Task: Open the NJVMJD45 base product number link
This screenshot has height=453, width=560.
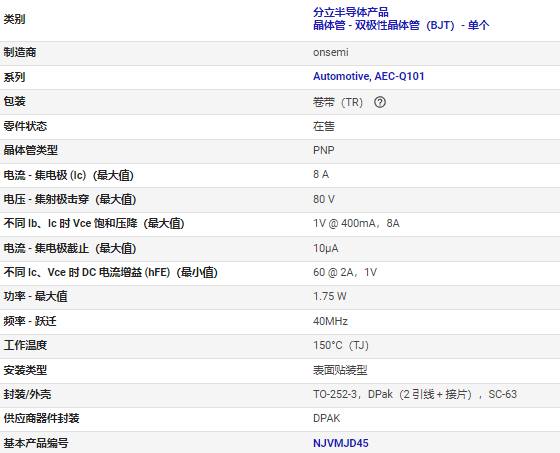Action: (x=341, y=443)
